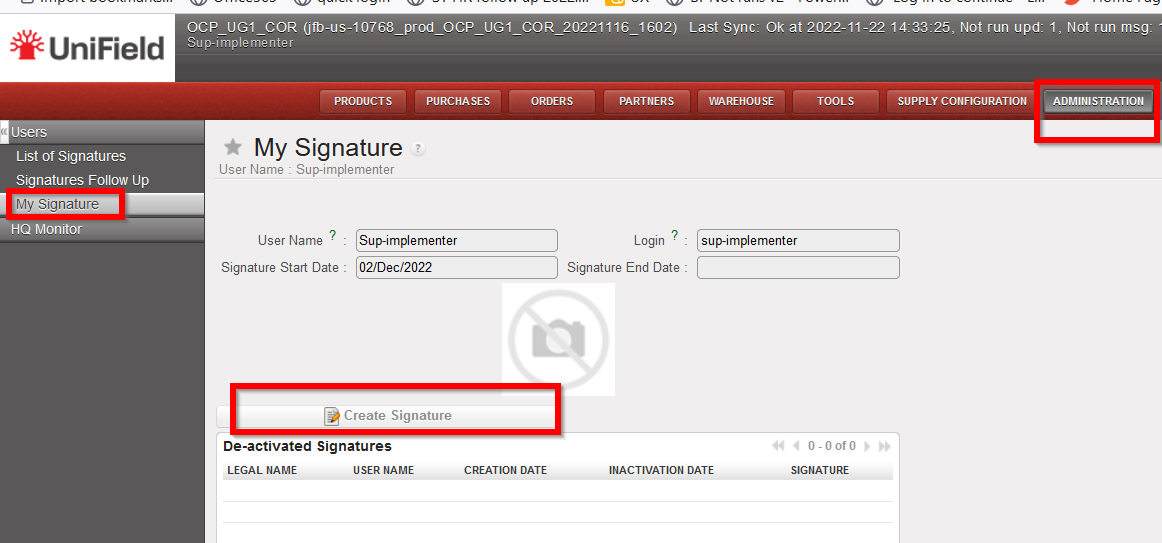The height and width of the screenshot is (543, 1162).
Task: Sort by Creation Date column header
Action: tap(505, 470)
